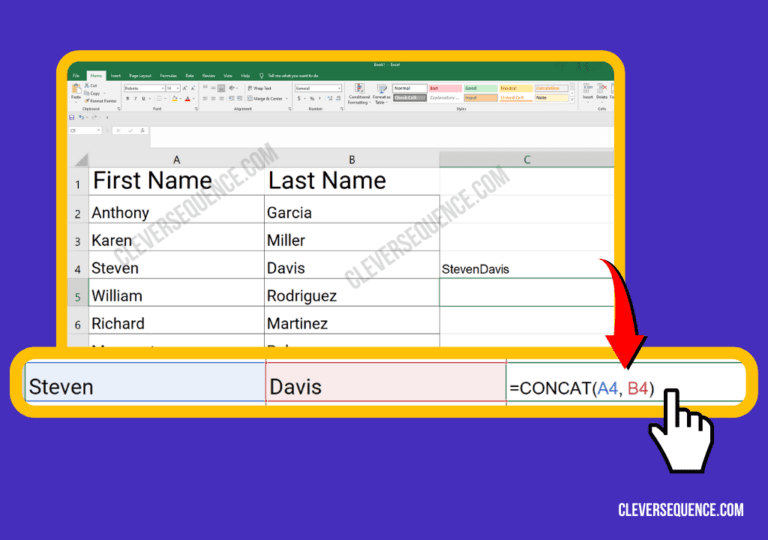Toggle Wrap Text

(x=260, y=88)
